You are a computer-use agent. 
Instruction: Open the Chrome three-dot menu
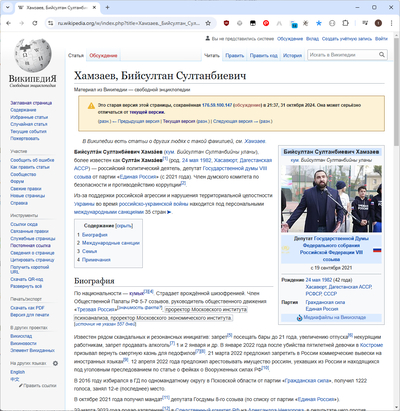point(390,23)
